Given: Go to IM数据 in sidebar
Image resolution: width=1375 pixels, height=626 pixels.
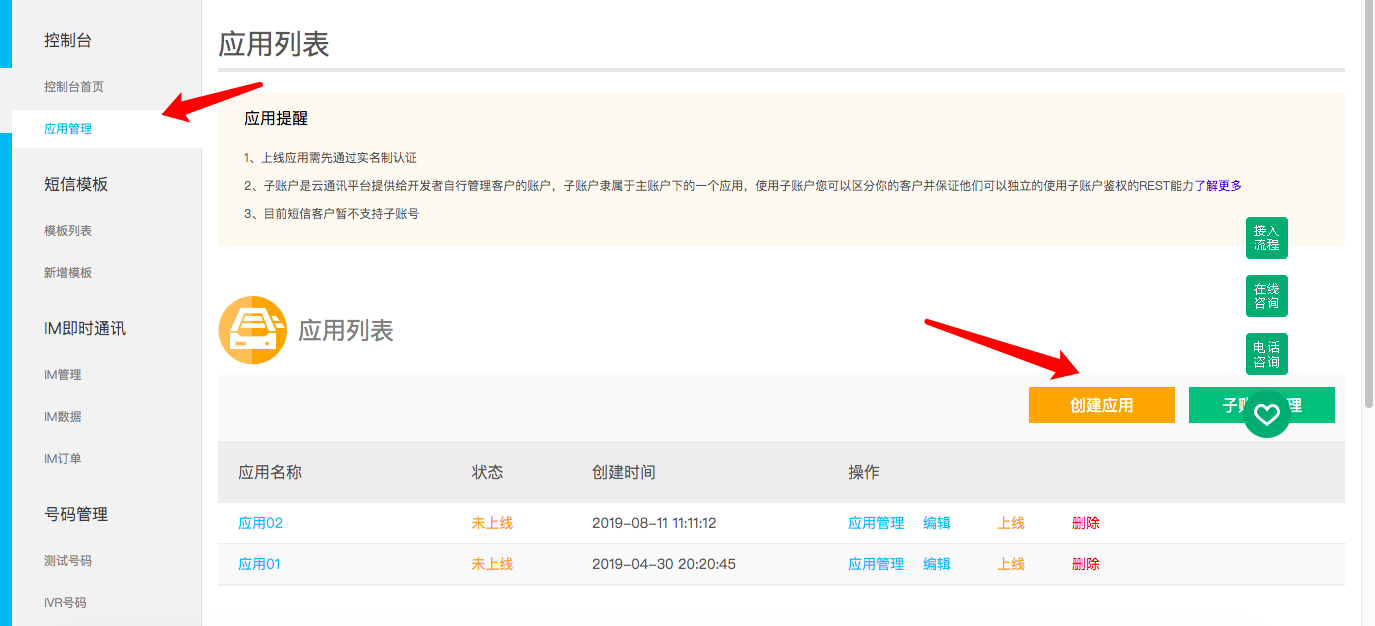Looking at the screenshot, I should point(63,417).
